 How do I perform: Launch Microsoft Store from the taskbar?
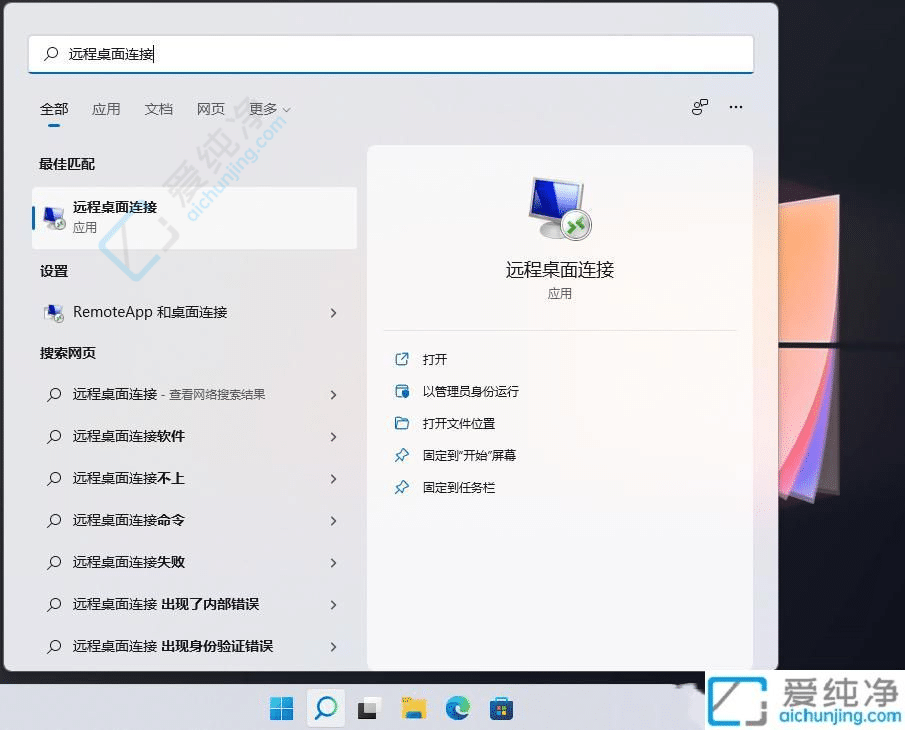(x=500, y=708)
